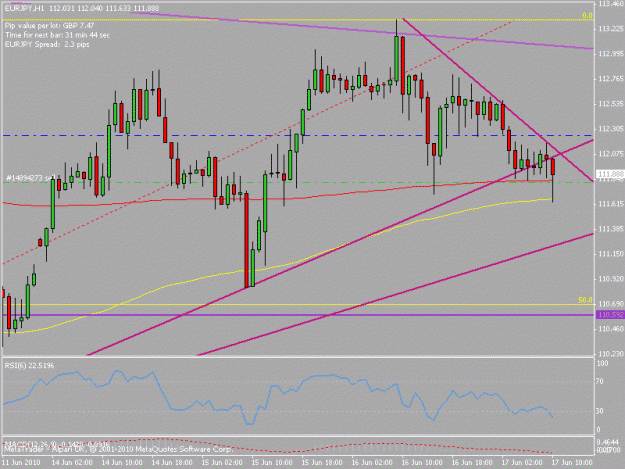625x469 pixels.
Task: Click the 112.535 price scale value
Action: pyautogui.click(x=610, y=104)
